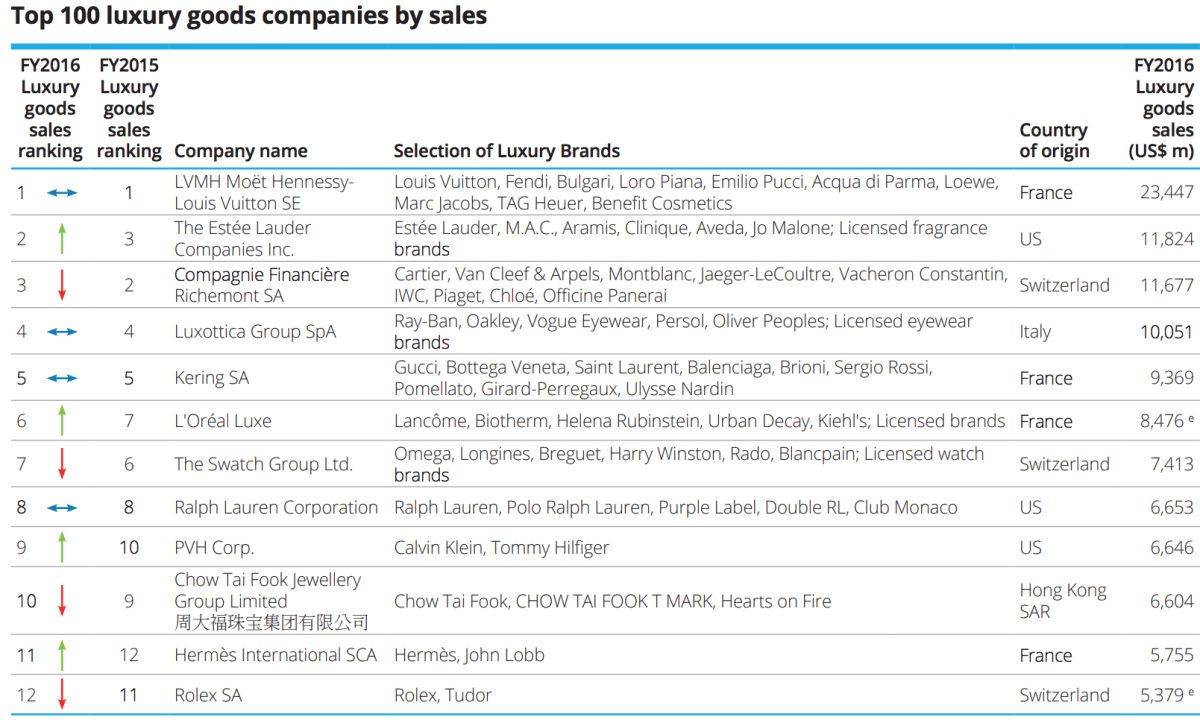
Task: Click the FY2015 ranking column header
Action: [129, 108]
